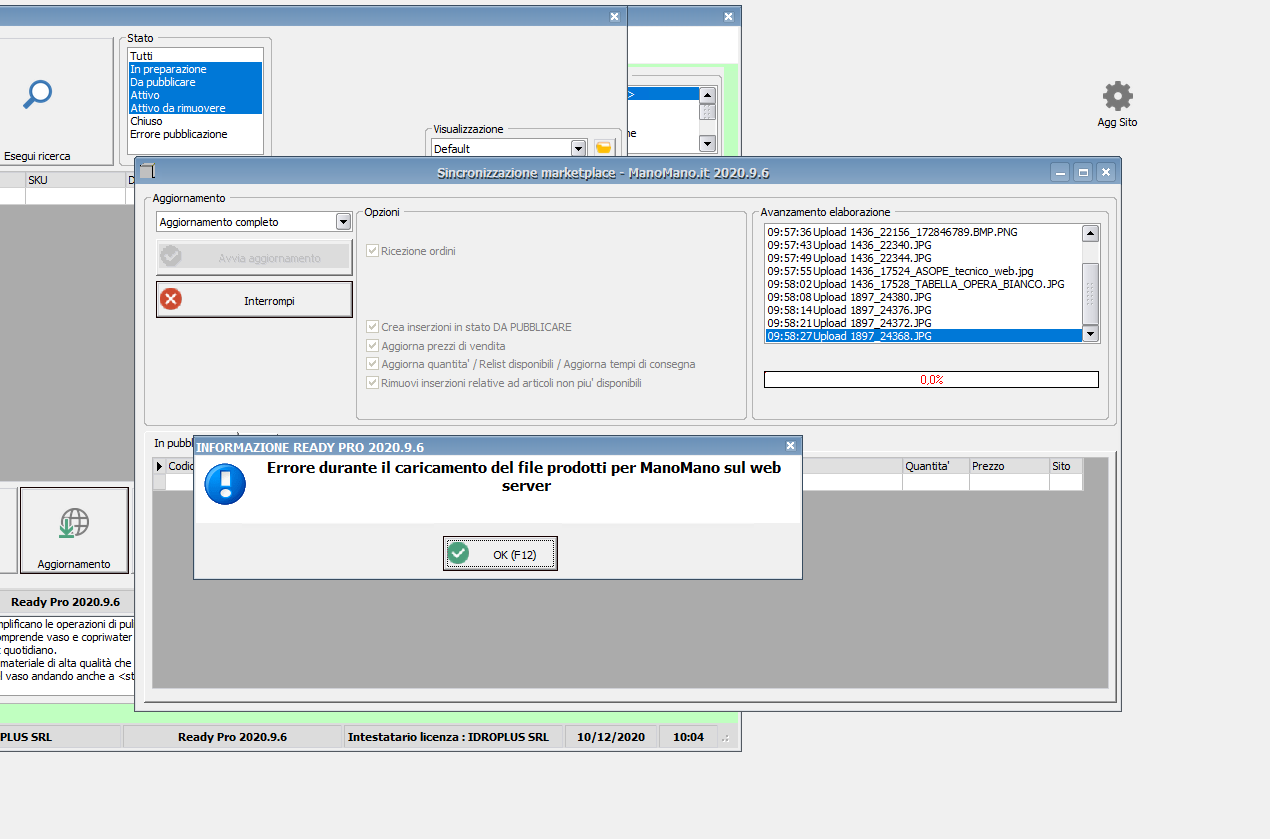Open the Aggiornamento completo dropdown
The image size is (1270, 839).
click(343, 222)
